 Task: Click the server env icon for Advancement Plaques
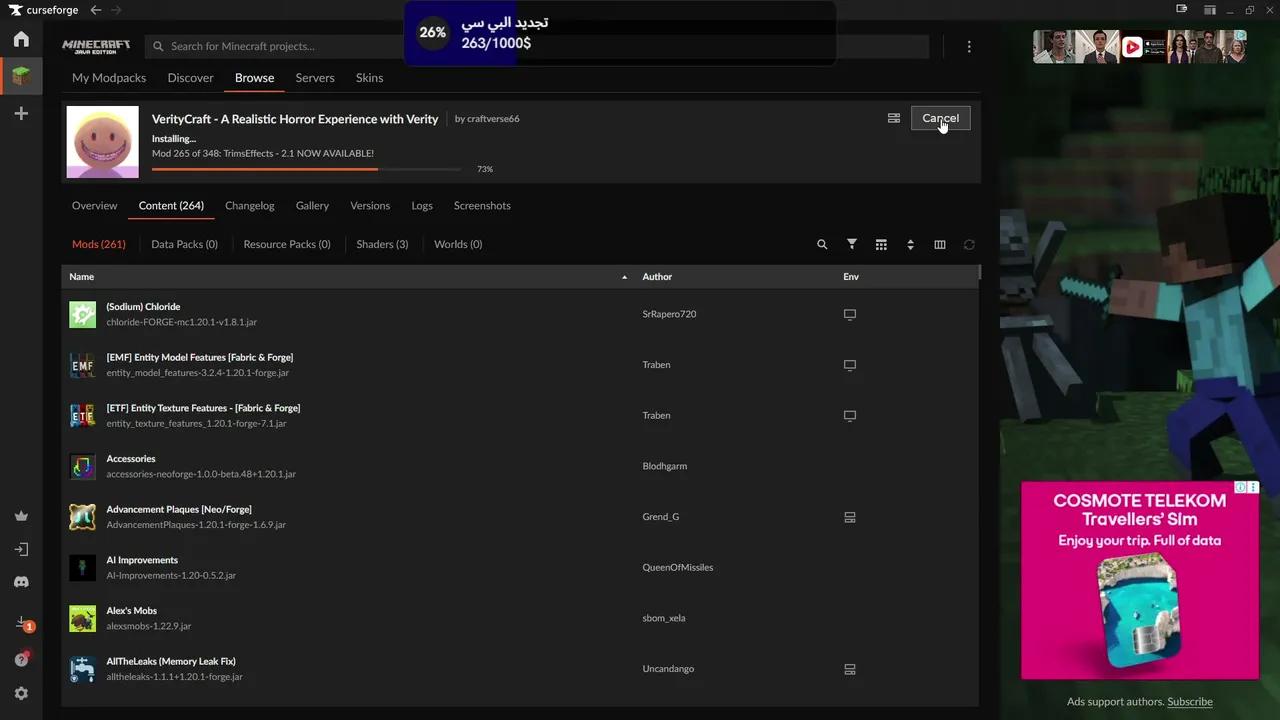point(850,517)
